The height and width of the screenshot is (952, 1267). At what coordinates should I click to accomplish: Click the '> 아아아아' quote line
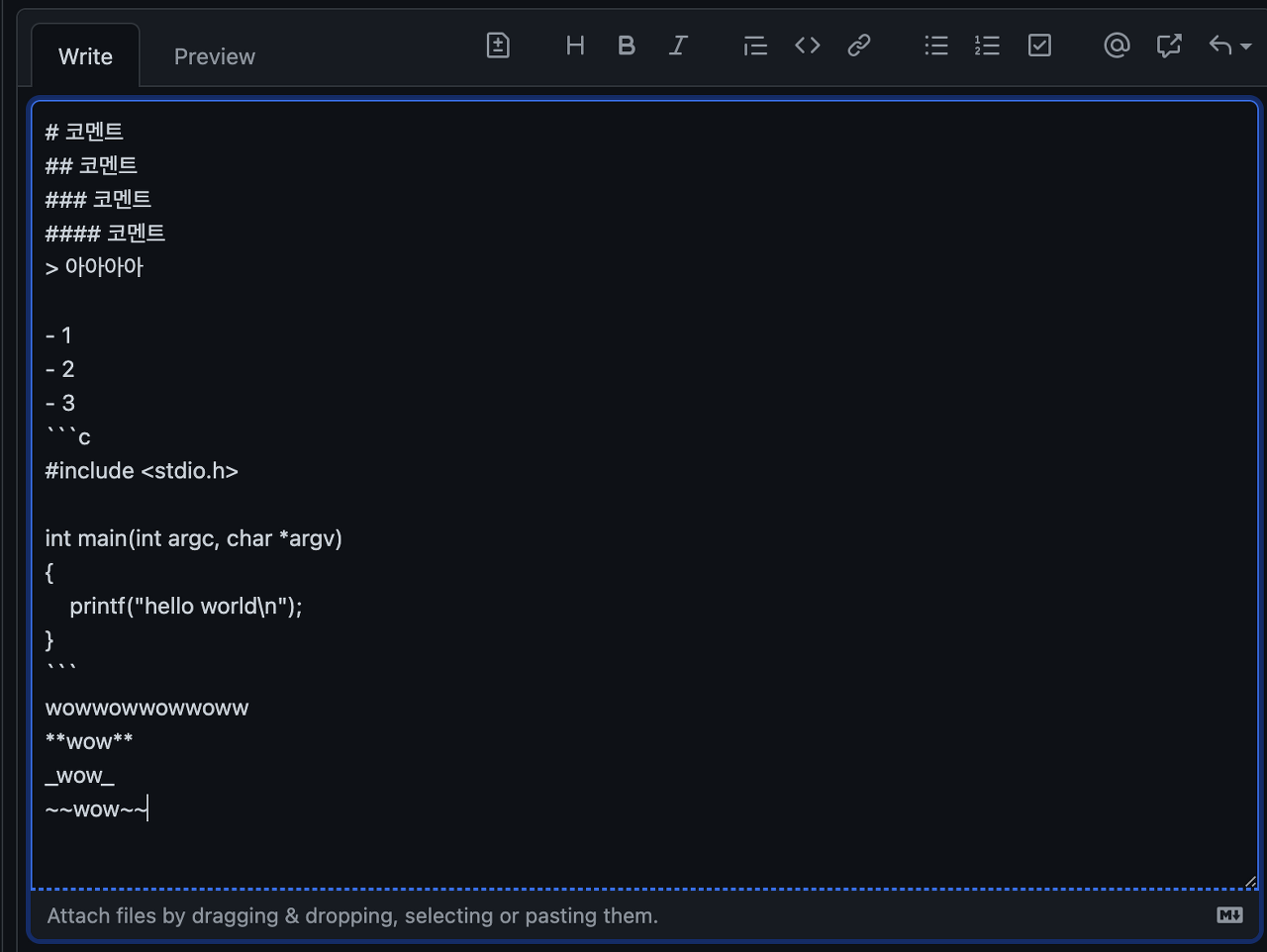(x=94, y=267)
